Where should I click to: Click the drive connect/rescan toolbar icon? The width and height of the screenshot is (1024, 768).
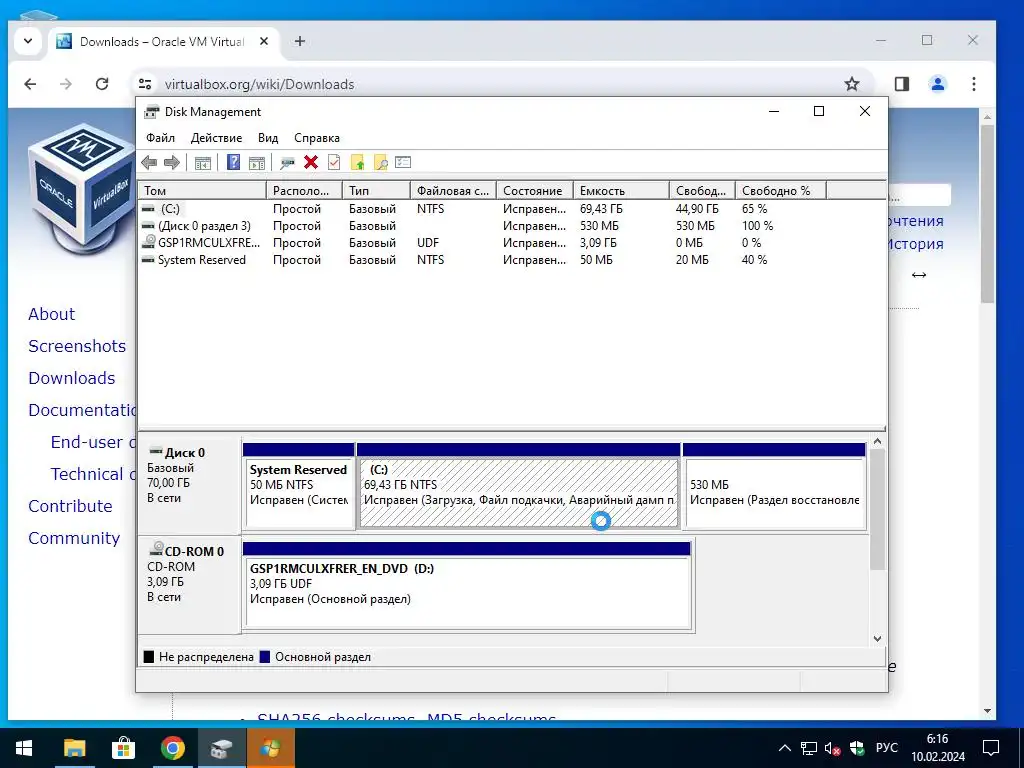[287, 163]
